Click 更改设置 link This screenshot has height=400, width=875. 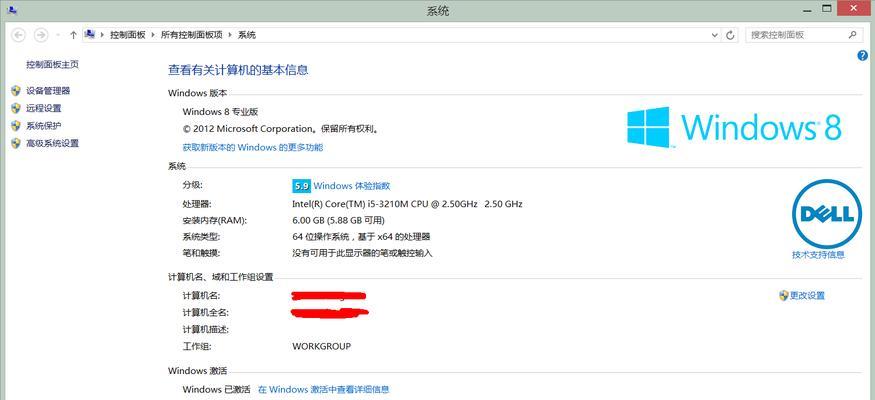(x=807, y=296)
